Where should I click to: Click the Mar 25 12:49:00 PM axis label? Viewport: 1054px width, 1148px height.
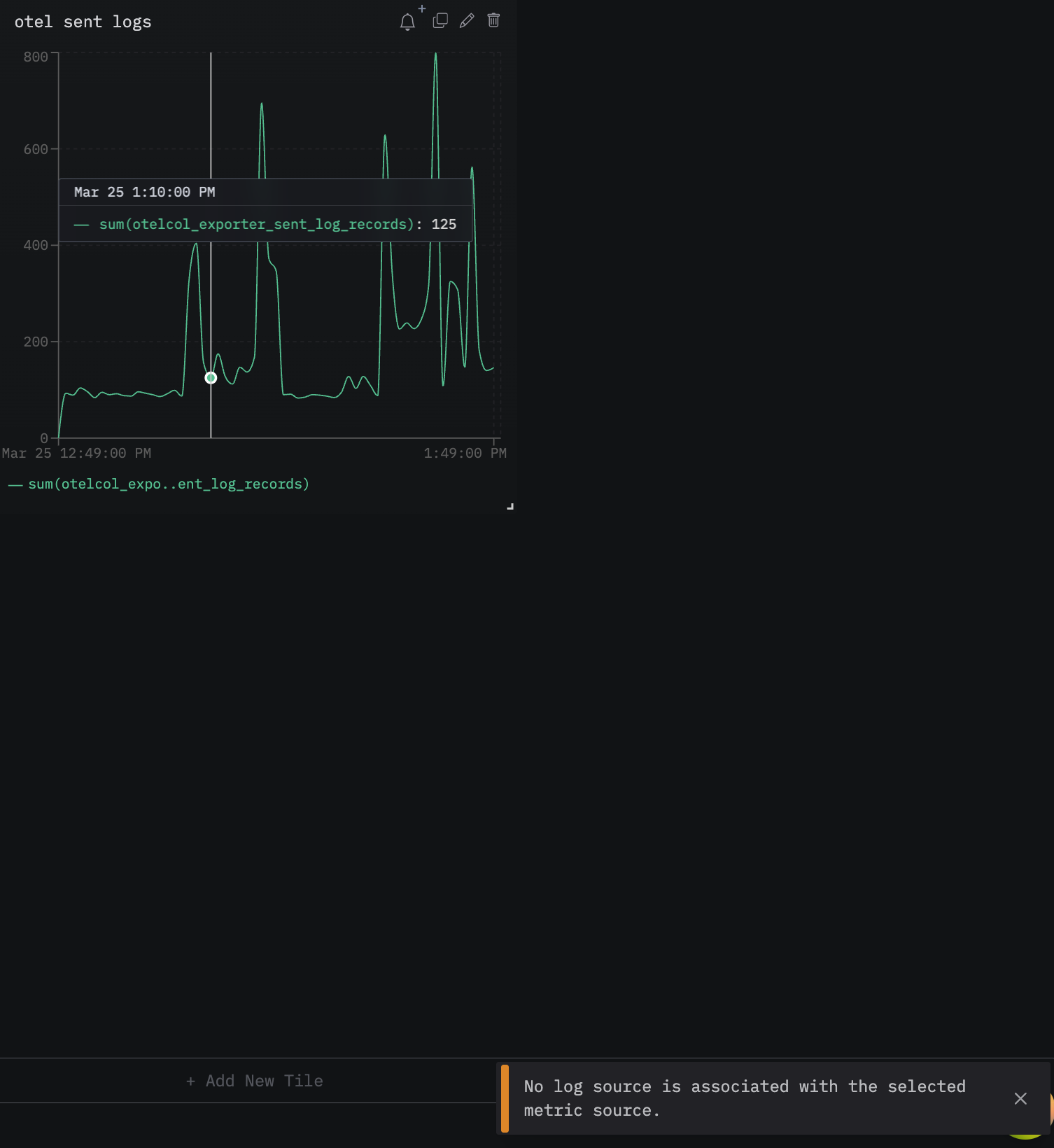[x=76, y=453]
